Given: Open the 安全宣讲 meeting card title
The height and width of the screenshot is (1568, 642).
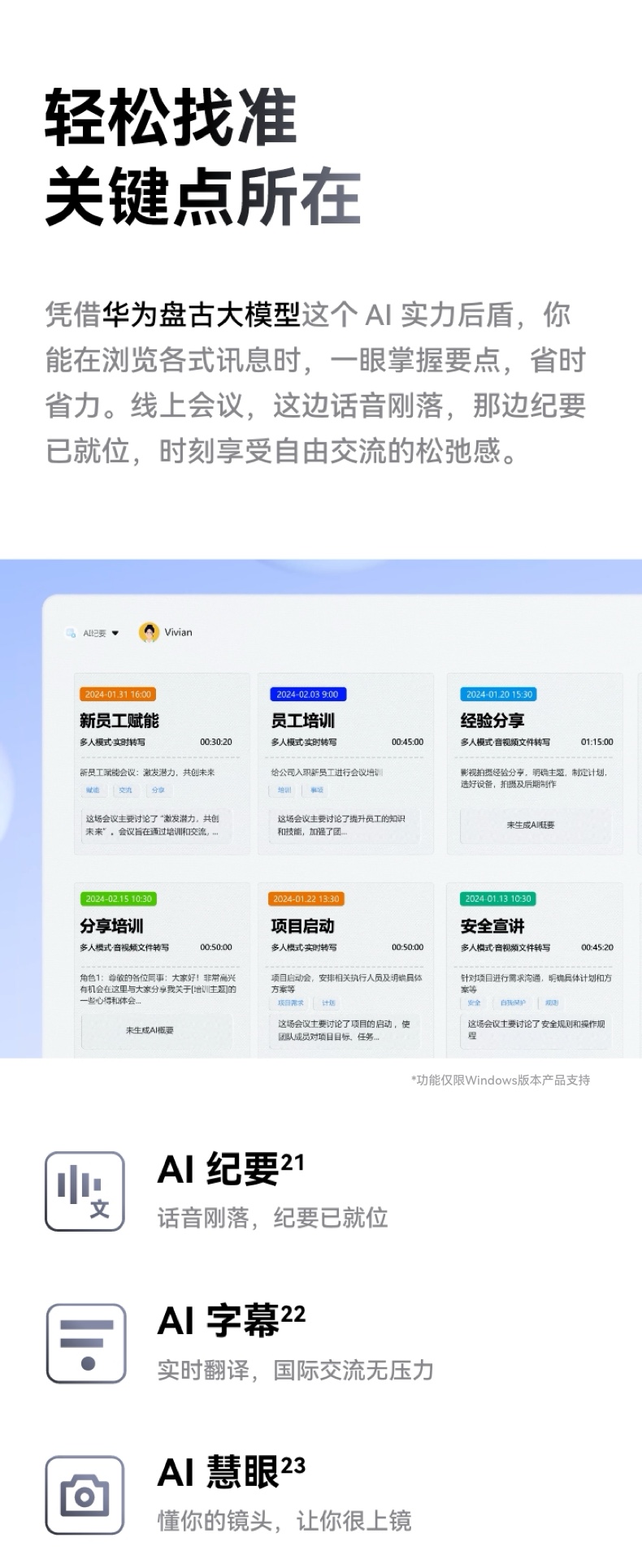Looking at the screenshot, I should [492, 925].
